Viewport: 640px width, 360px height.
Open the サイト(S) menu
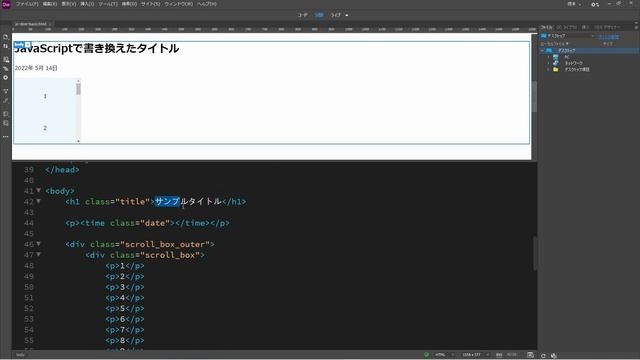click(150, 4)
